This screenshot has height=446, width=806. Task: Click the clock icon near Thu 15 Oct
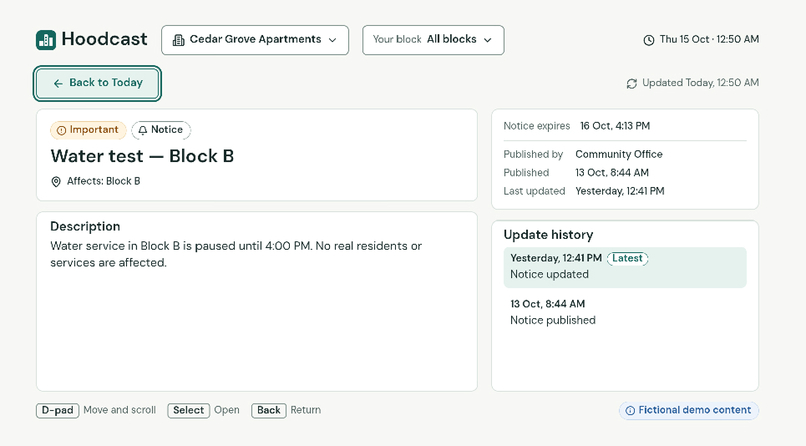pyautogui.click(x=649, y=40)
